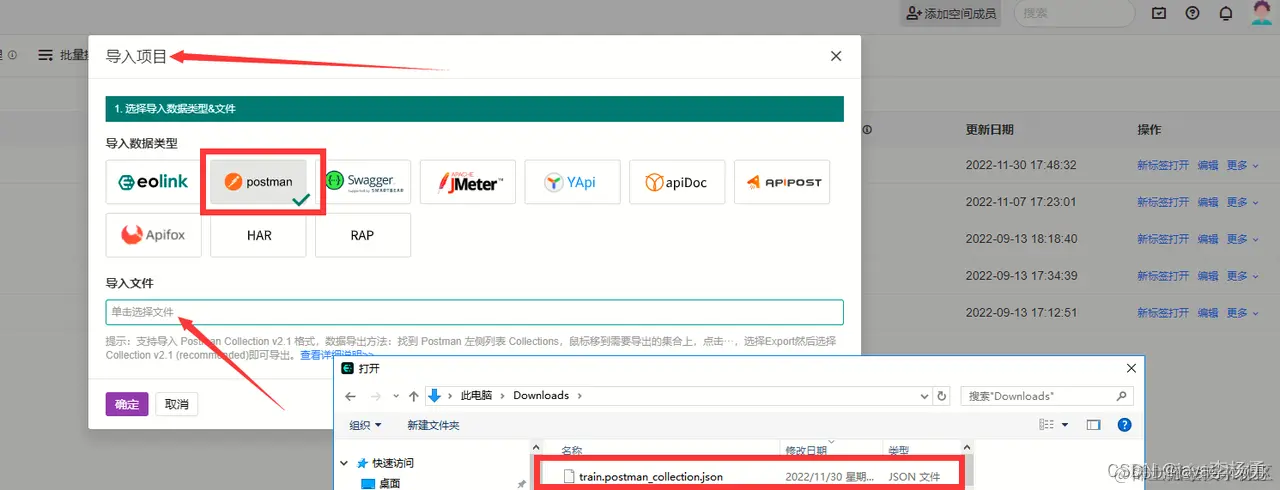The width and height of the screenshot is (1280, 490).
Task: Expand 更多 for 2022-09-13 18:18:40 row
Action: (1242, 239)
